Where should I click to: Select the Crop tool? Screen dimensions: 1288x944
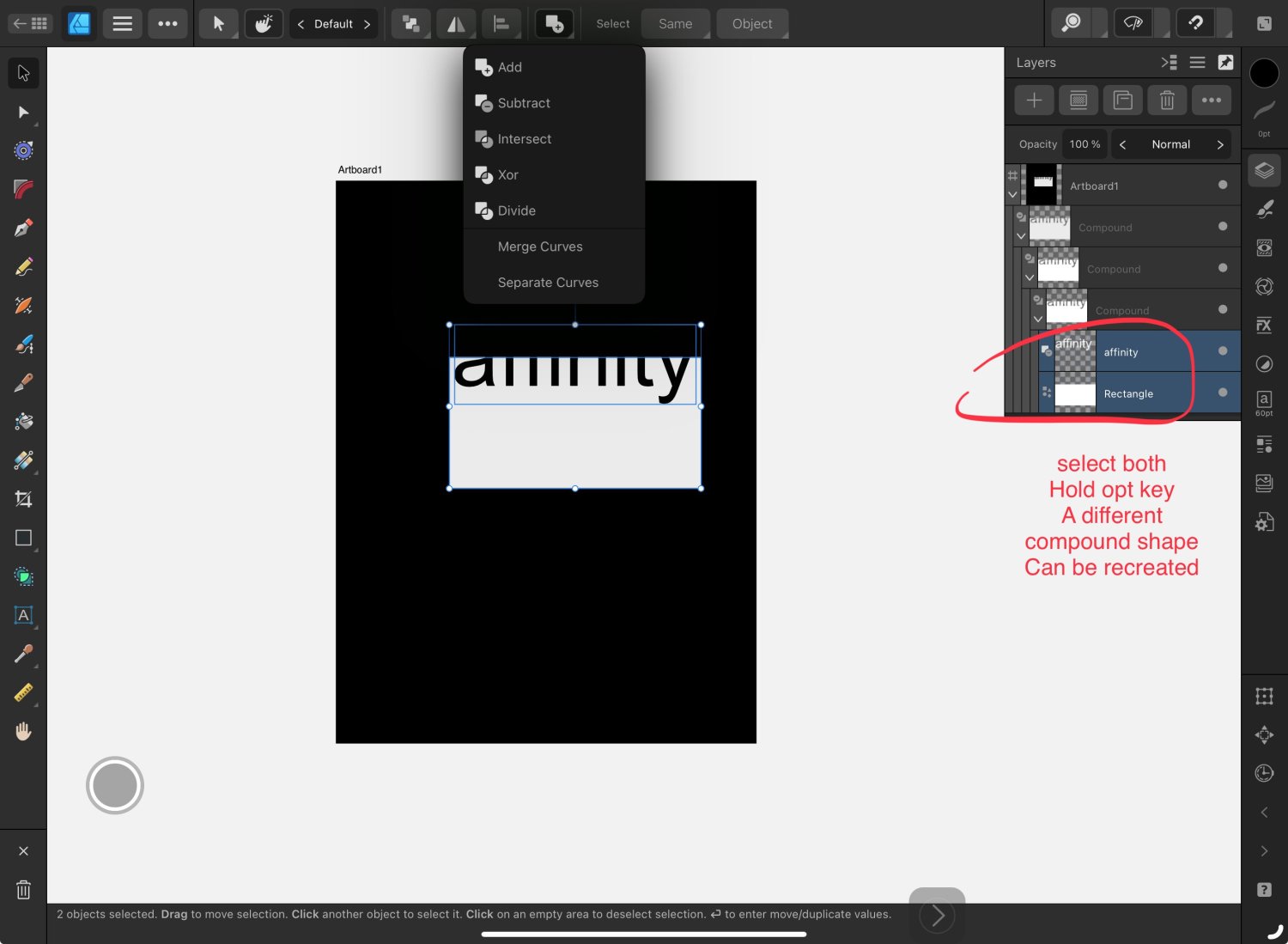pyautogui.click(x=23, y=499)
